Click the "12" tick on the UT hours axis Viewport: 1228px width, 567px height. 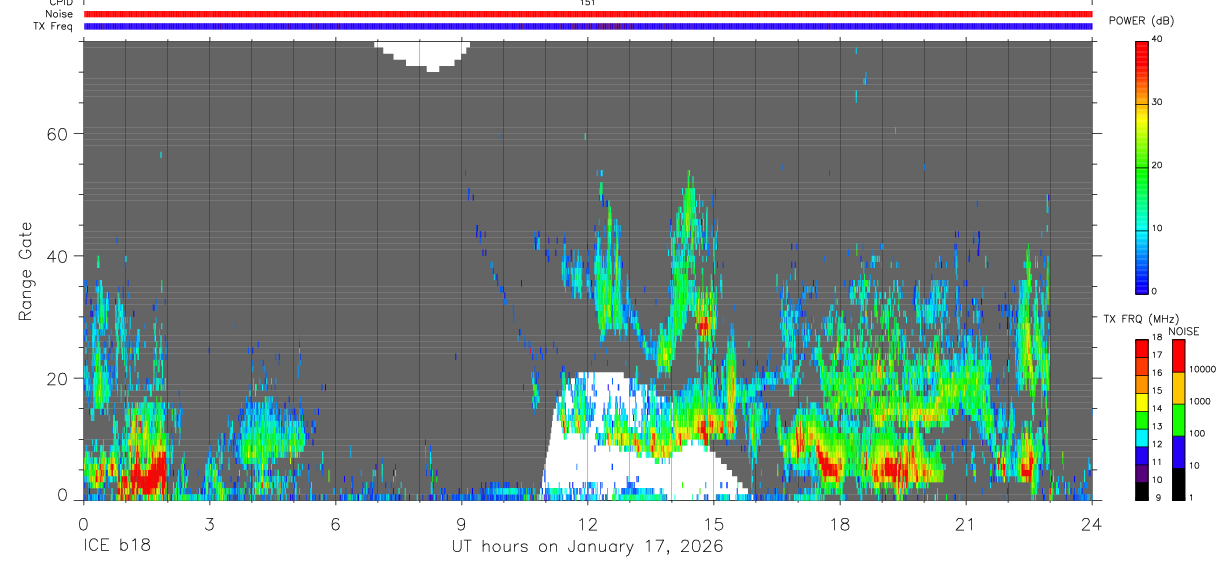click(587, 524)
